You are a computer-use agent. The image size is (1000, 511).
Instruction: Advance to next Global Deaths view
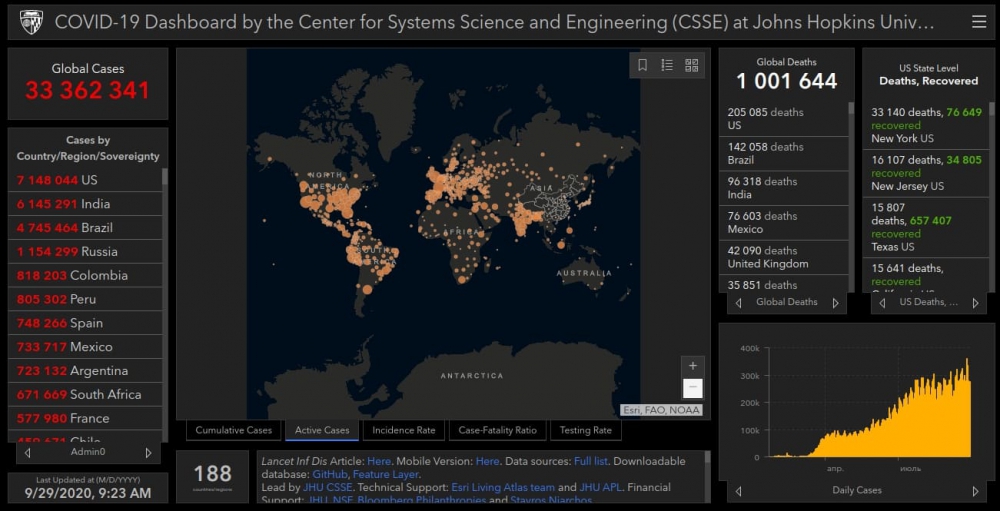click(x=835, y=303)
